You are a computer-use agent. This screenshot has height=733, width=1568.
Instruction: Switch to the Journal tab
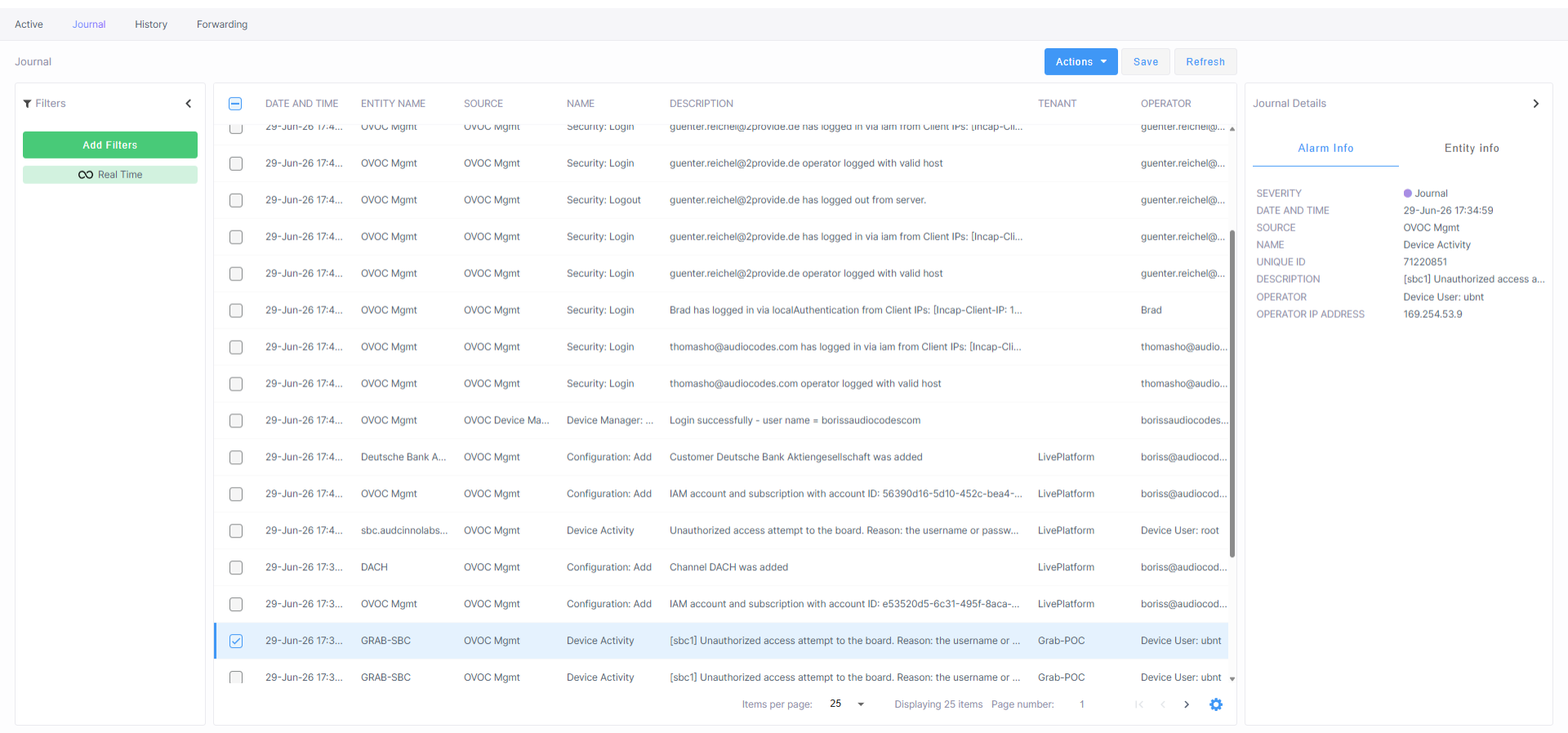[89, 25]
